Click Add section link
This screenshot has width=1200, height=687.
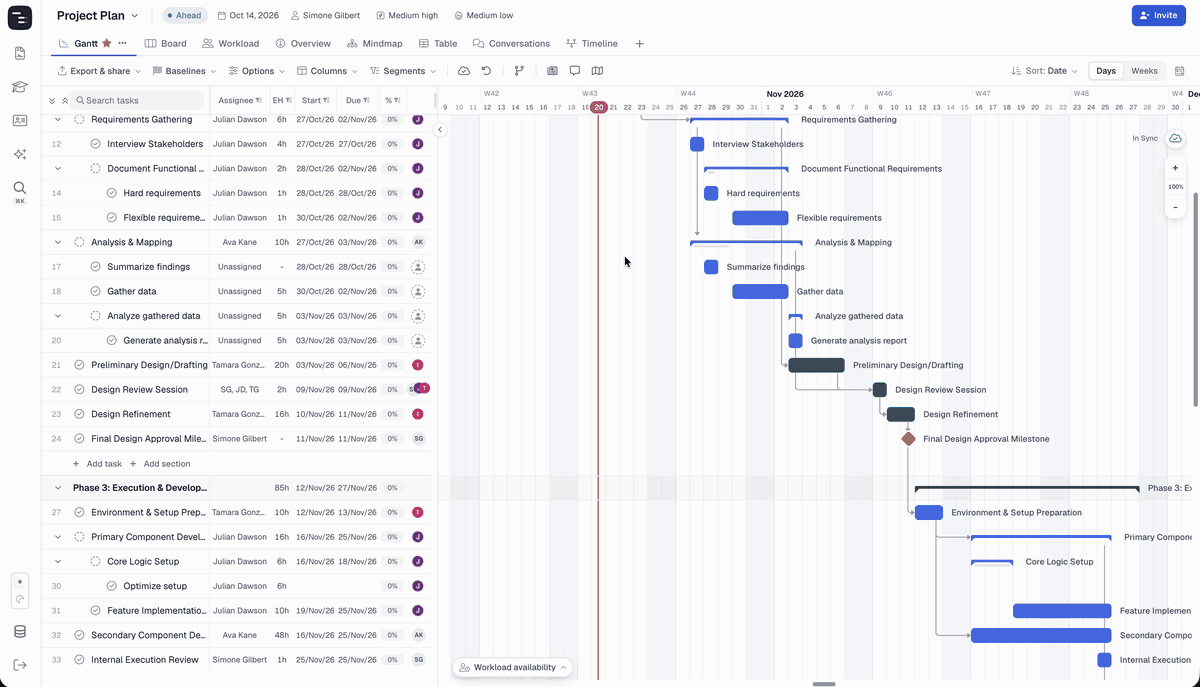160,464
